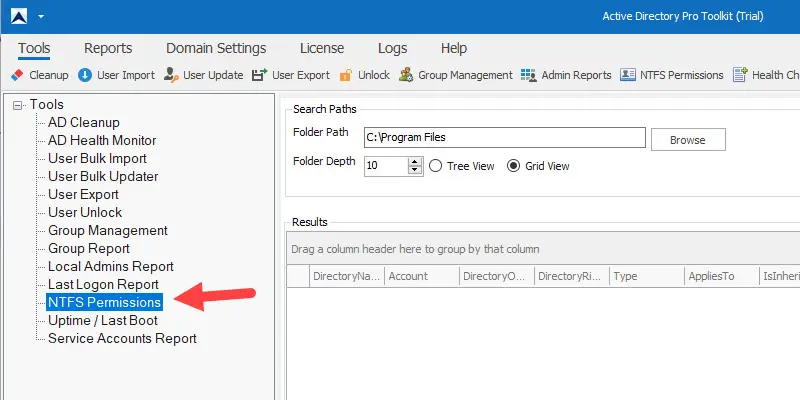Click the User Export icon in toolbar
800x400 pixels.
(260, 75)
